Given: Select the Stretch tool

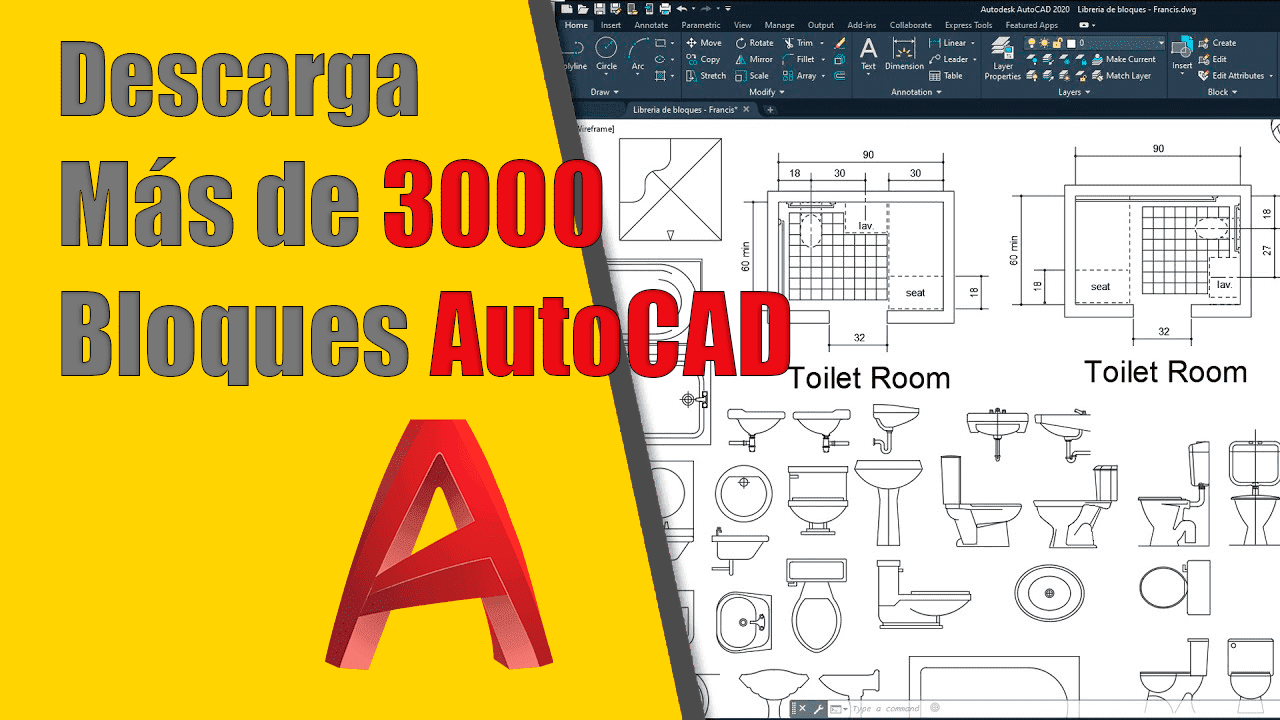Looking at the screenshot, I should [706, 75].
